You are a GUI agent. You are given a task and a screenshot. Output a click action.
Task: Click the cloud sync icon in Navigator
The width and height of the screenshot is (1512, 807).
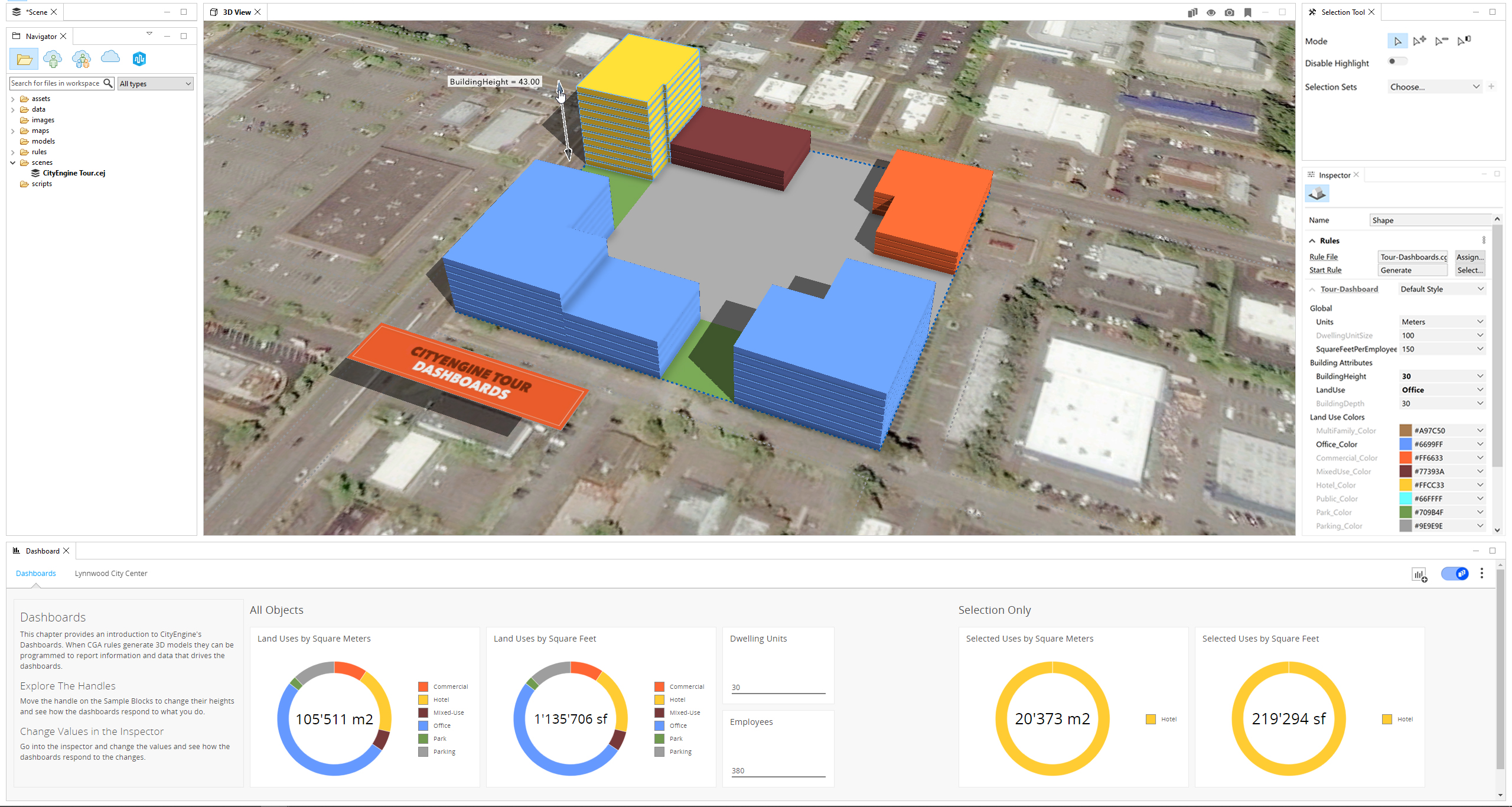(x=110, y=58)
